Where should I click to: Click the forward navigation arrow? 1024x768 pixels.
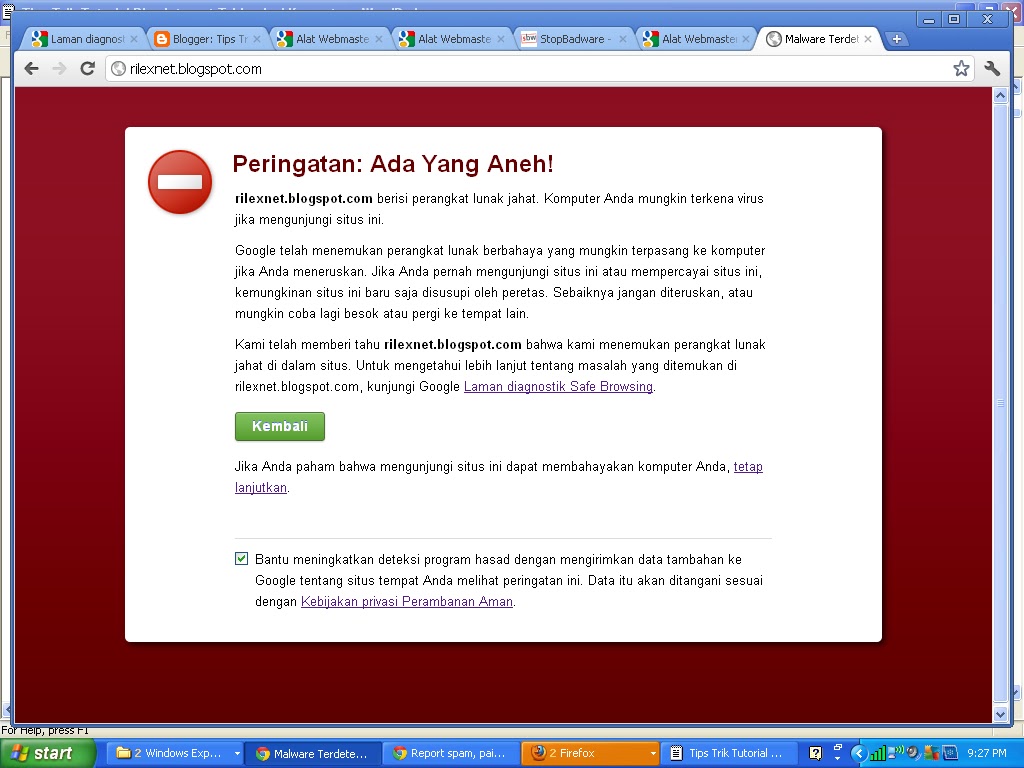59,68
